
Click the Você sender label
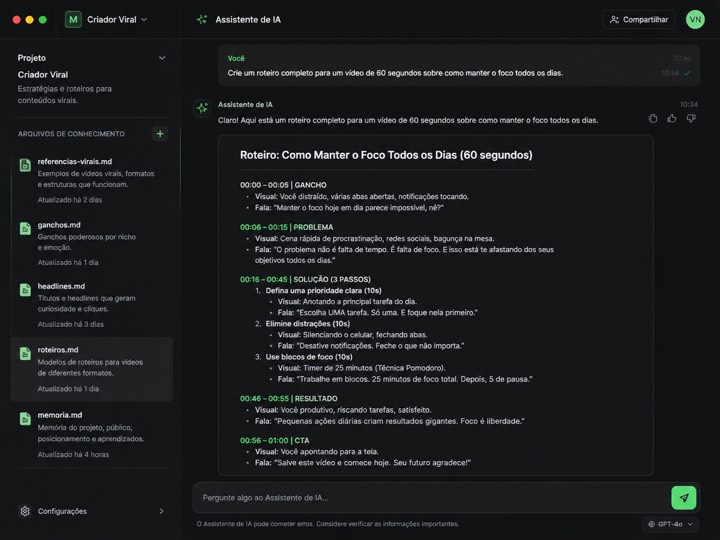[236, 58]
